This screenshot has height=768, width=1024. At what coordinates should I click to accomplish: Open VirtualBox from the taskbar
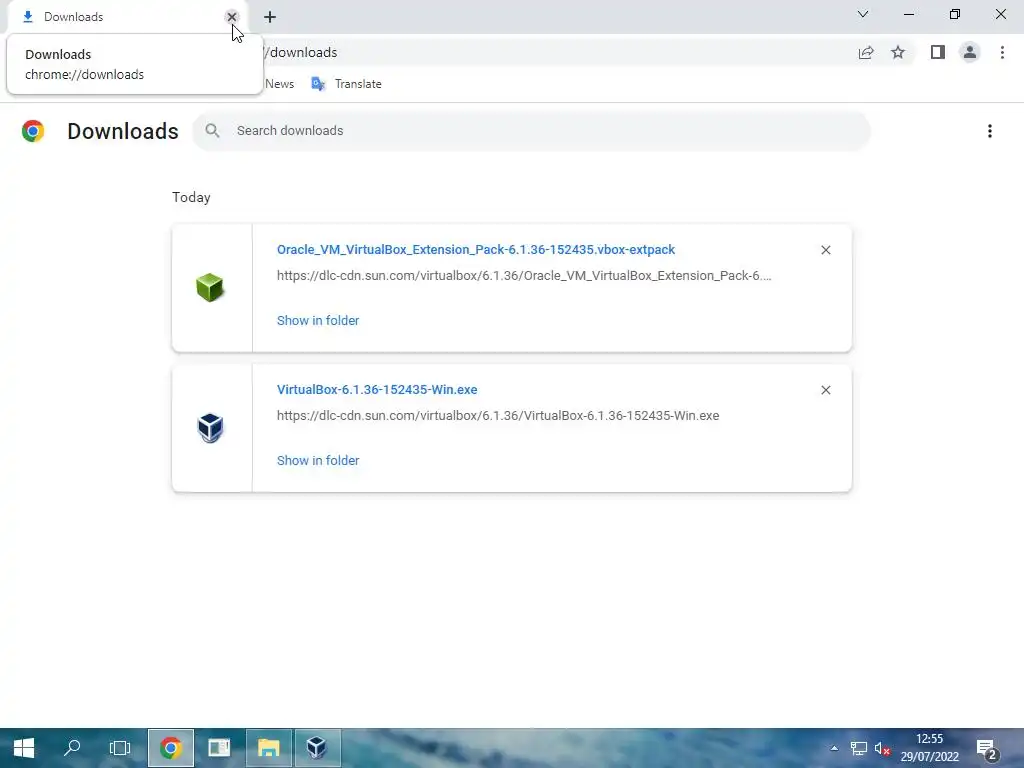pos(317,748)
